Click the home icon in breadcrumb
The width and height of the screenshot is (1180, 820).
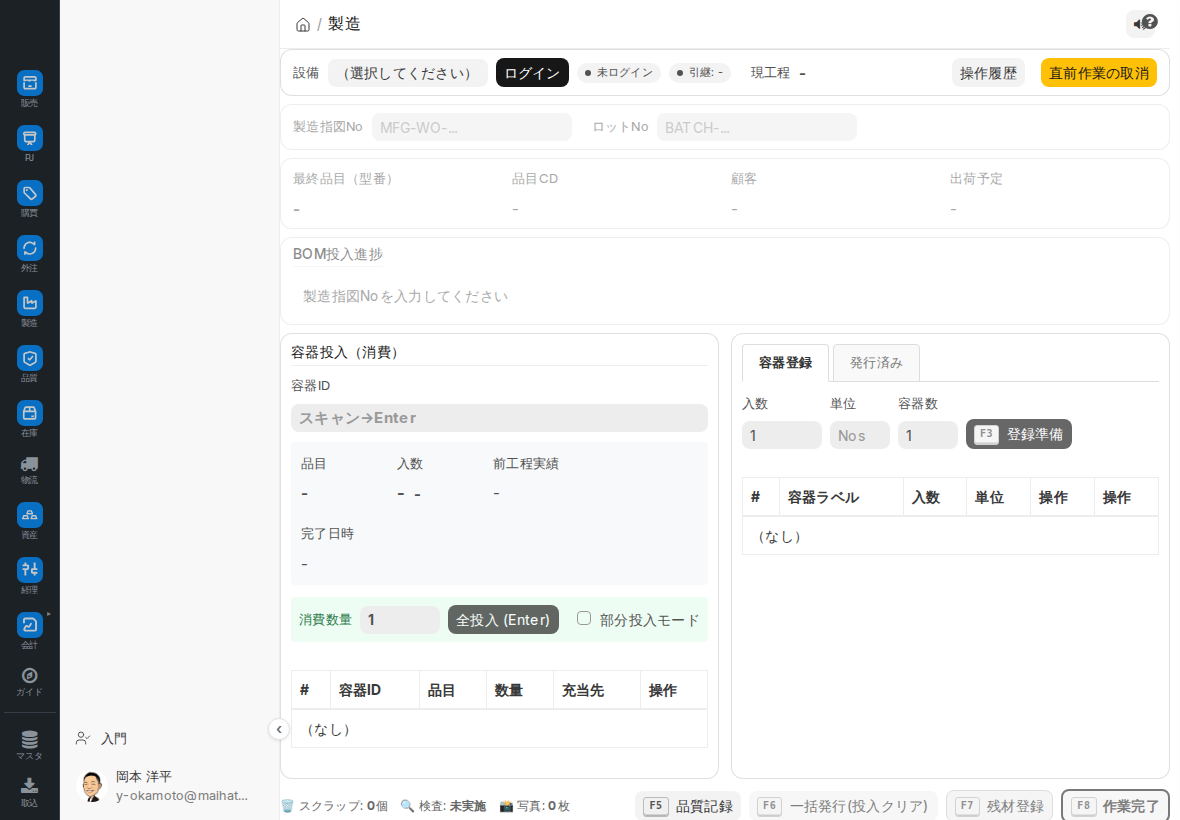303,25
